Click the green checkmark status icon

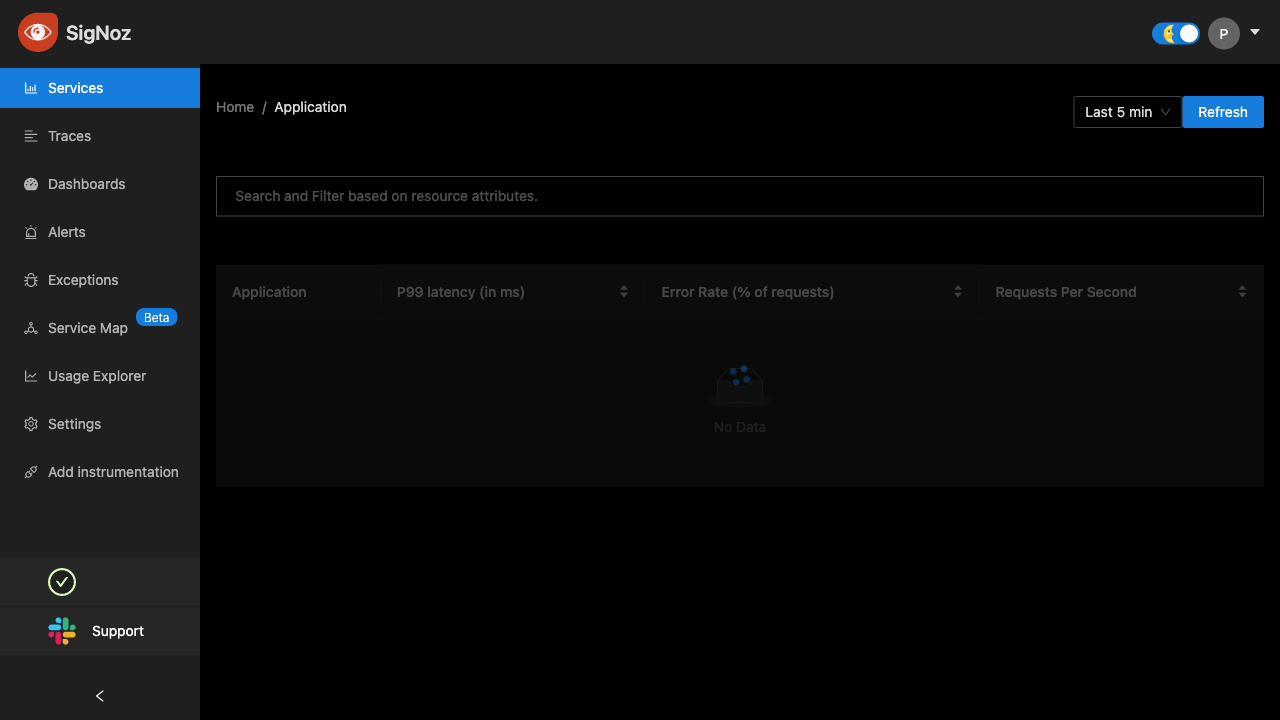(x=62, y=582)
